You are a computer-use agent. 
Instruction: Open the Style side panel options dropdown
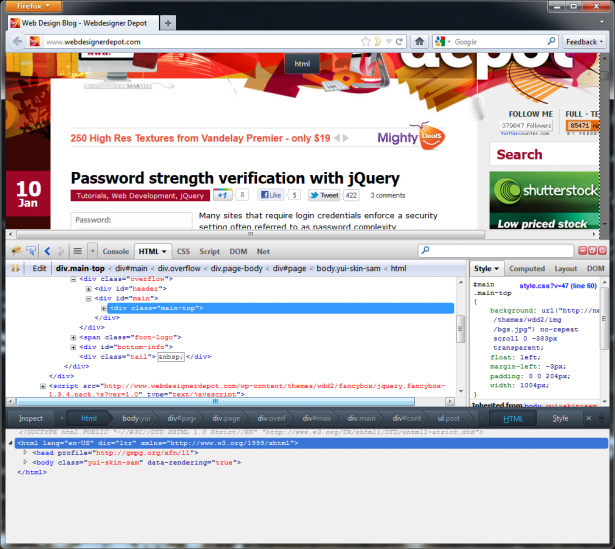497,269
